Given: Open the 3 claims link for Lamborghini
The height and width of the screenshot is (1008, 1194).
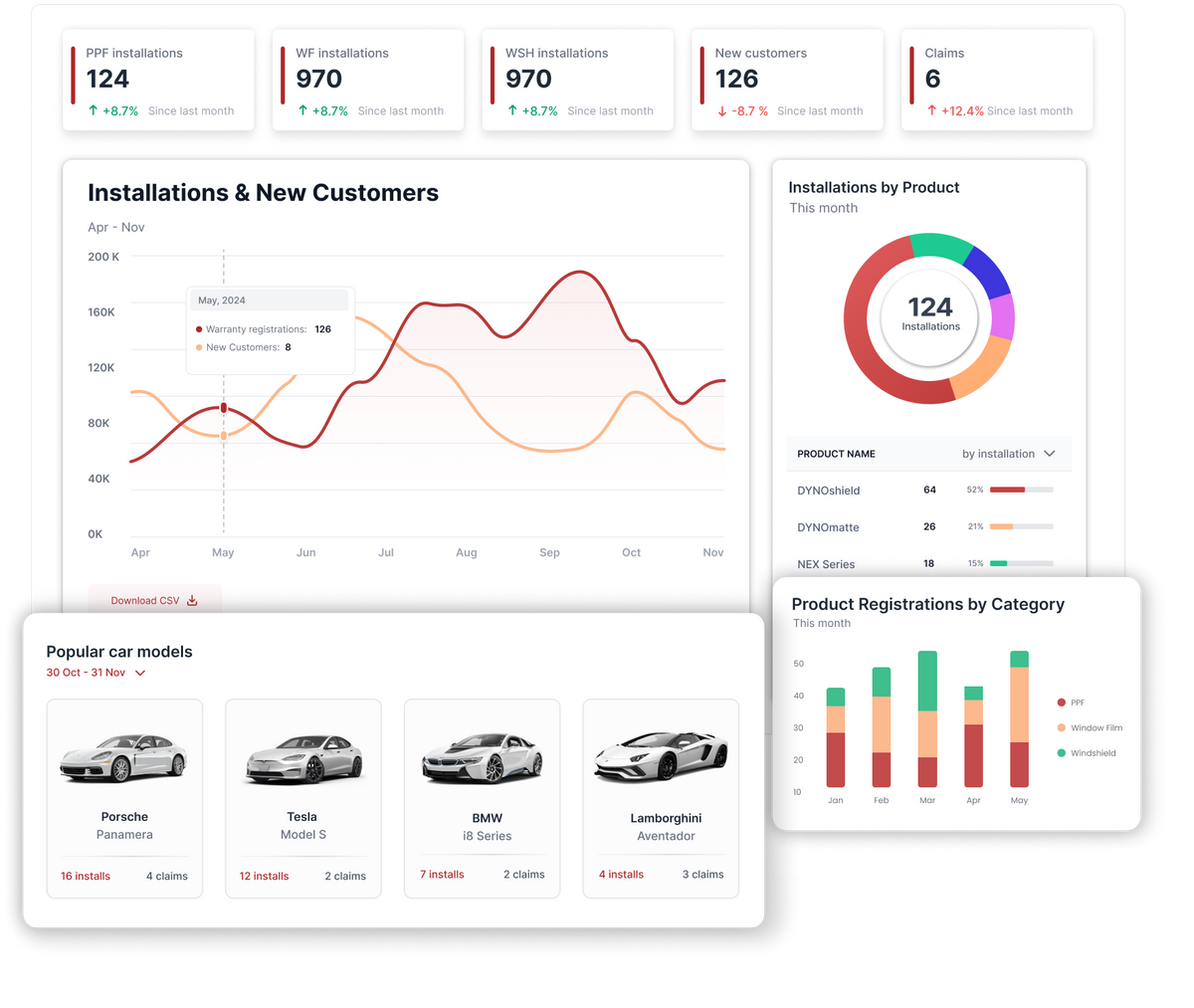Looking at the screenshot, I should 702,875.
